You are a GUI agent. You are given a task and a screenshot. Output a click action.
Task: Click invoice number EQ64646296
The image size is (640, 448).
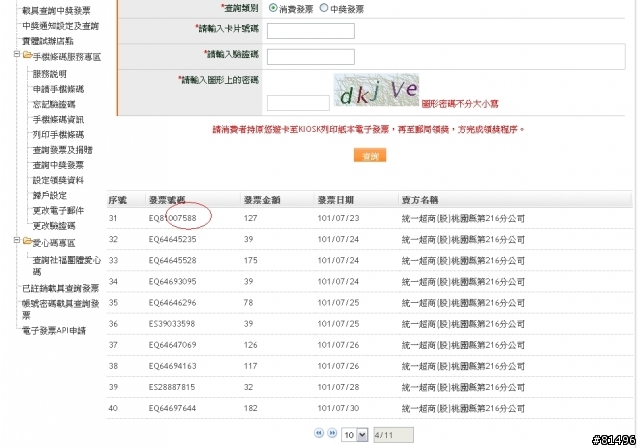coord(172,303)
